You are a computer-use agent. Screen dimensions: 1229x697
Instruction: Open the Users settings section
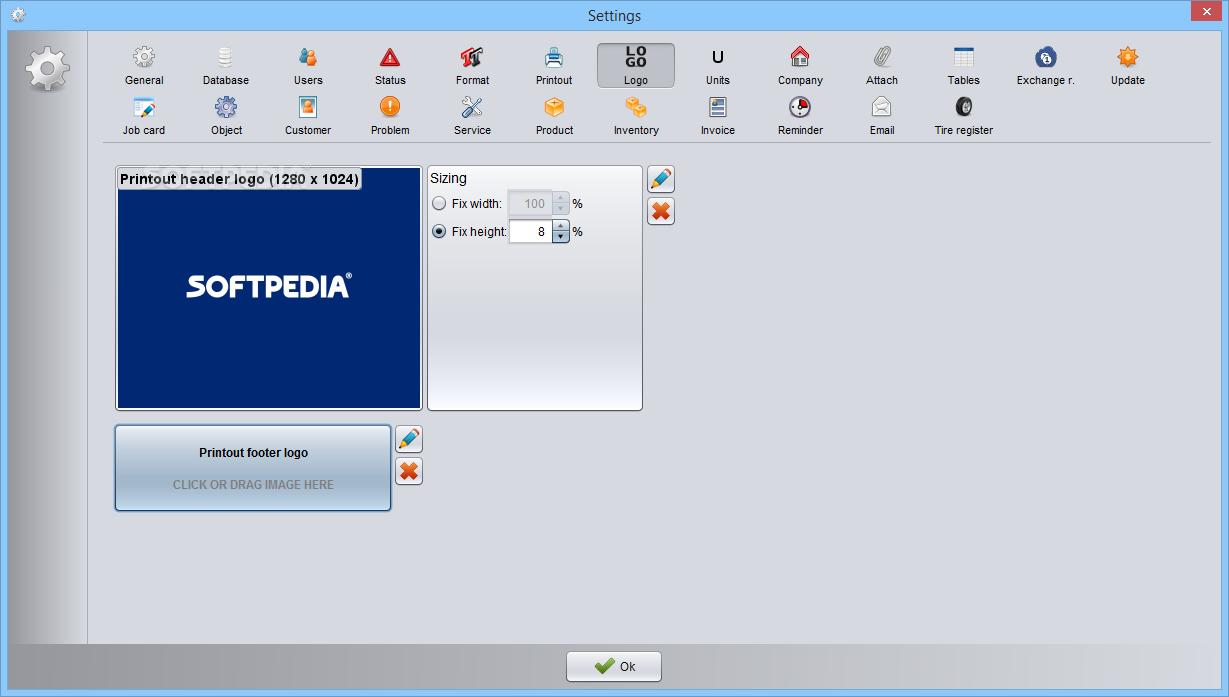pos(308,66)
